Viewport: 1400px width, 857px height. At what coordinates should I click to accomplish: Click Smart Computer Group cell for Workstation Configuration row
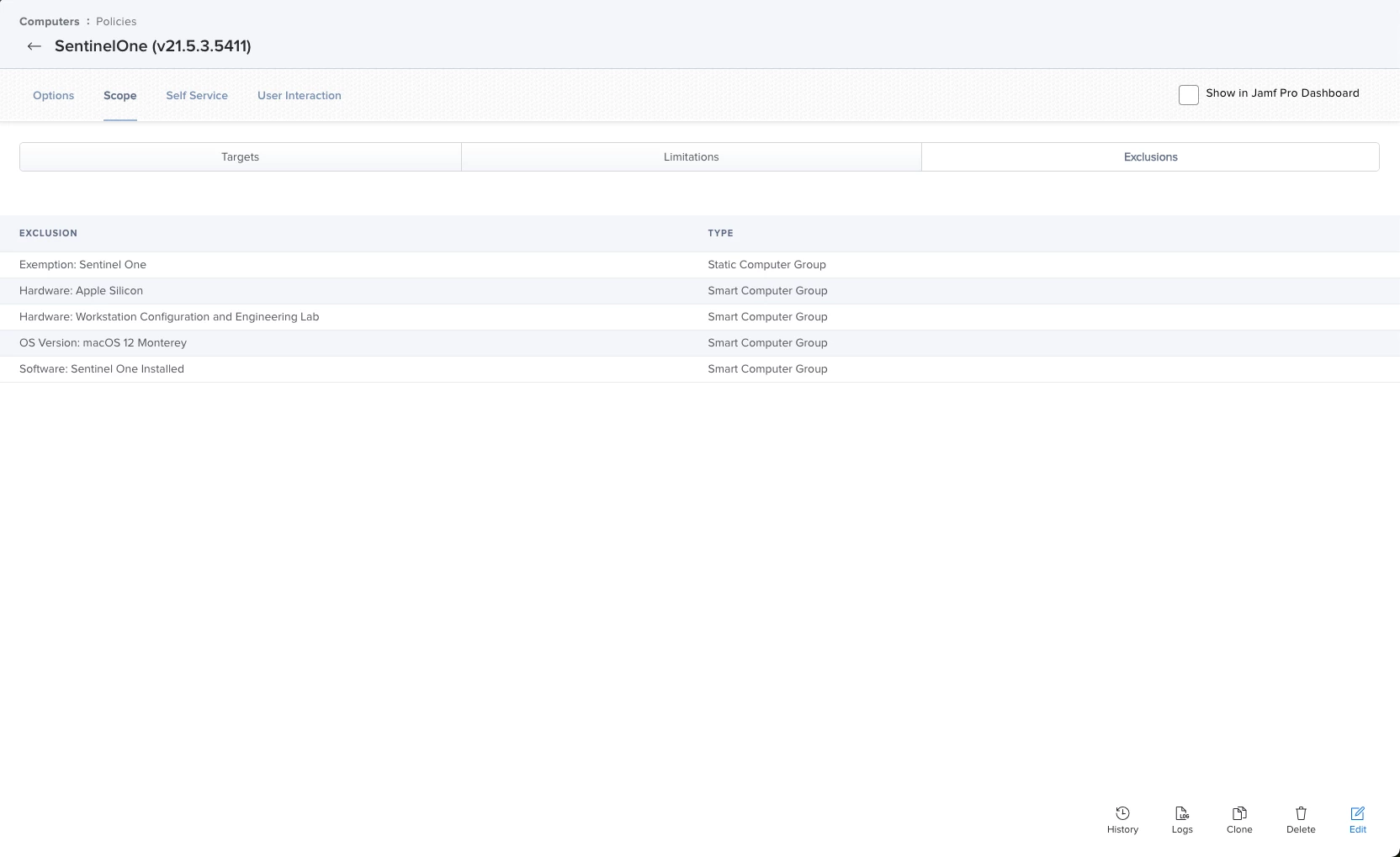coord(767,316)
